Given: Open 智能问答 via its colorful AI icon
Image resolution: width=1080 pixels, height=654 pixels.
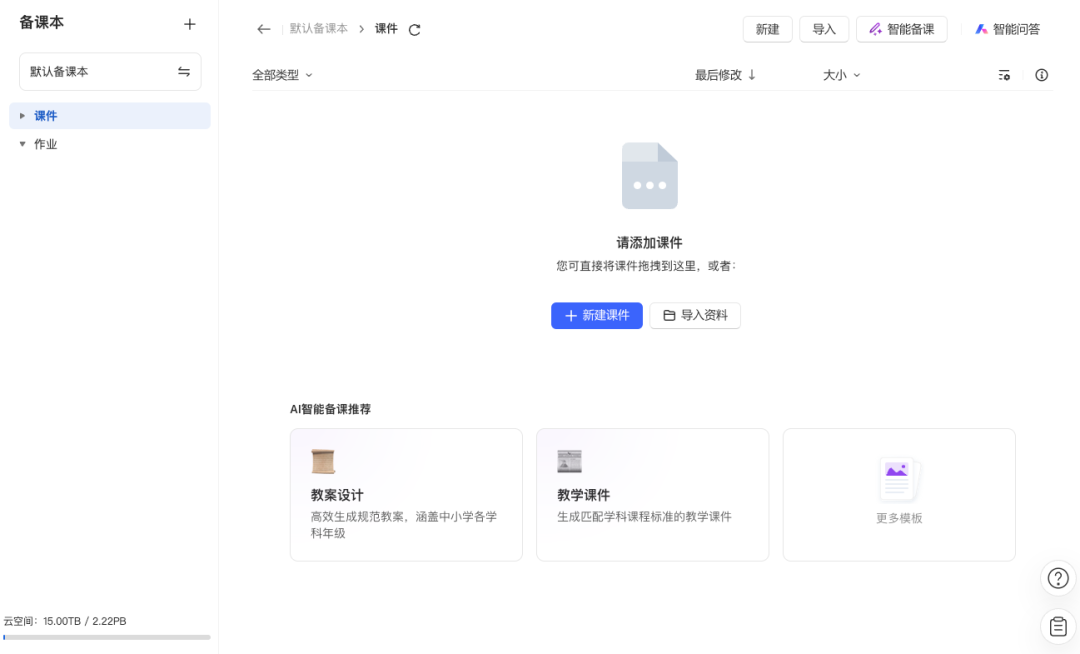Looking at the screenshot, I should 981,29.
